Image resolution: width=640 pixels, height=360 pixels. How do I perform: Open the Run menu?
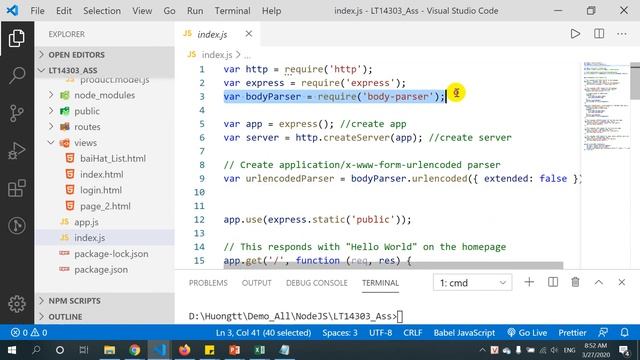tap(195, 11)
